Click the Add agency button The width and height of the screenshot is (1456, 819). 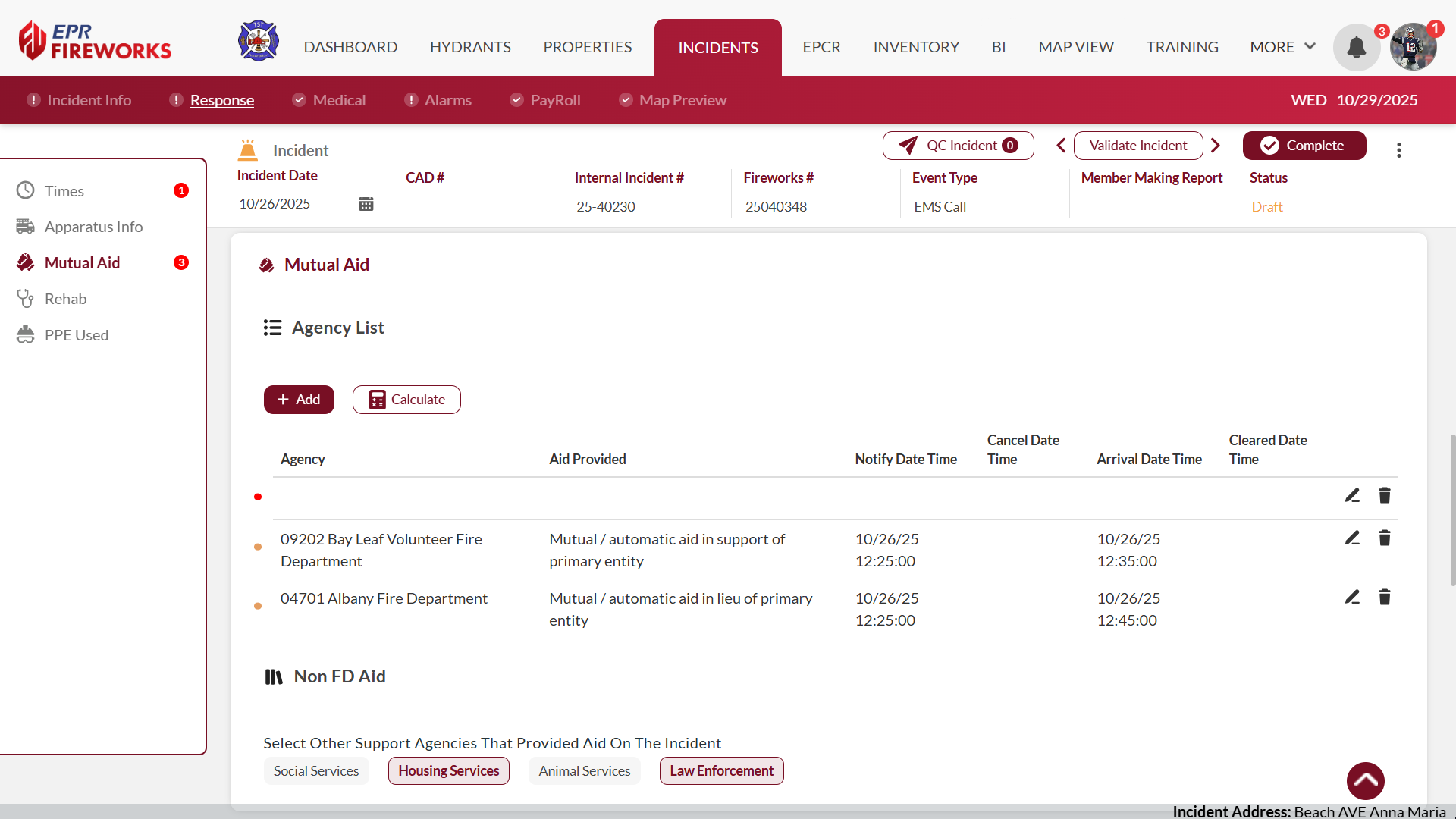point(299,400)
